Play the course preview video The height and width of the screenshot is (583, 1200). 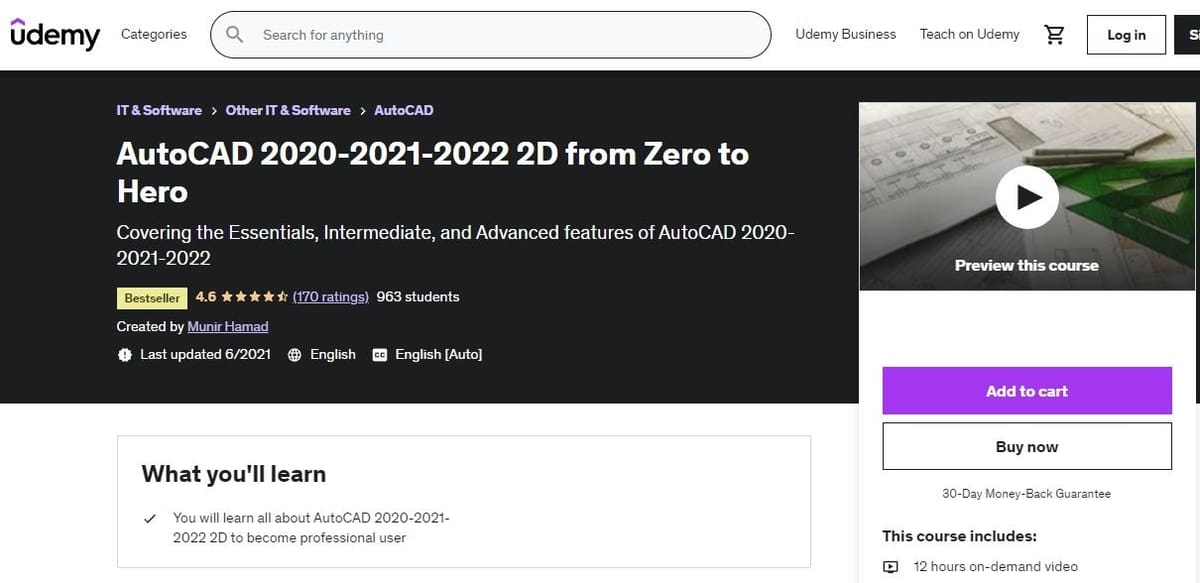pos(1026,197)
